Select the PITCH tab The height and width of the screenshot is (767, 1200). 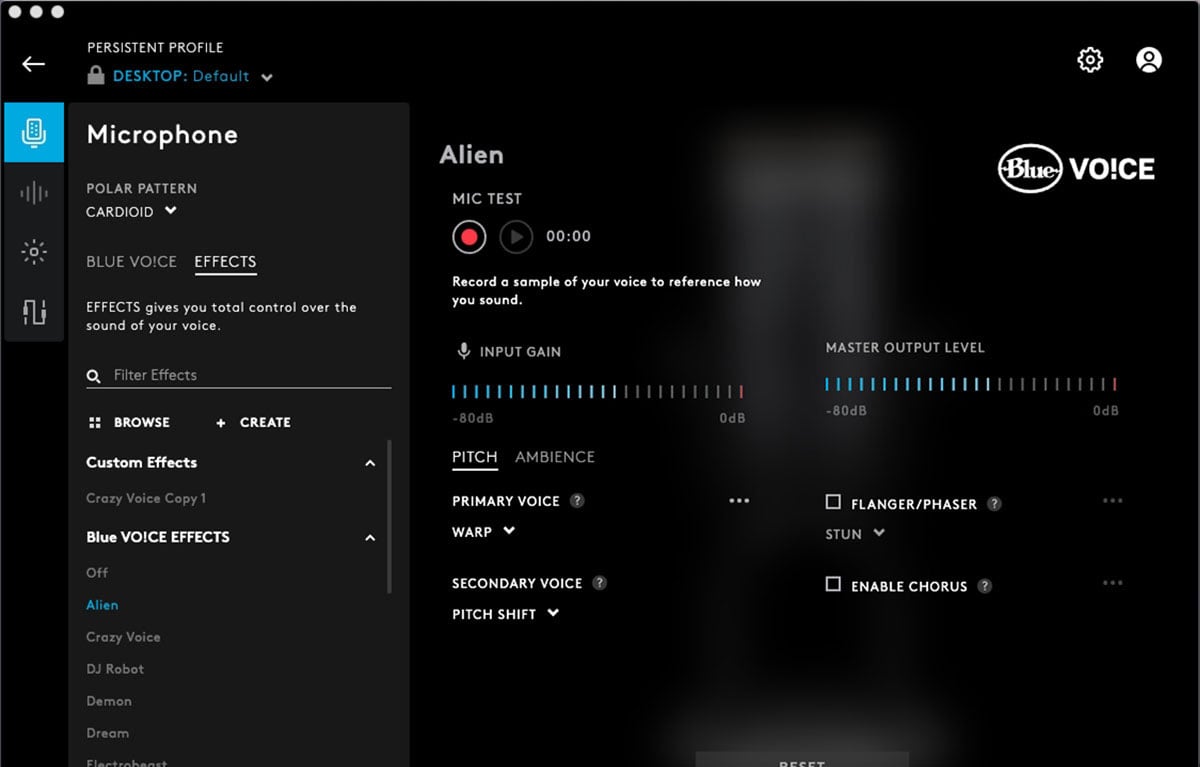coord(475,457)
